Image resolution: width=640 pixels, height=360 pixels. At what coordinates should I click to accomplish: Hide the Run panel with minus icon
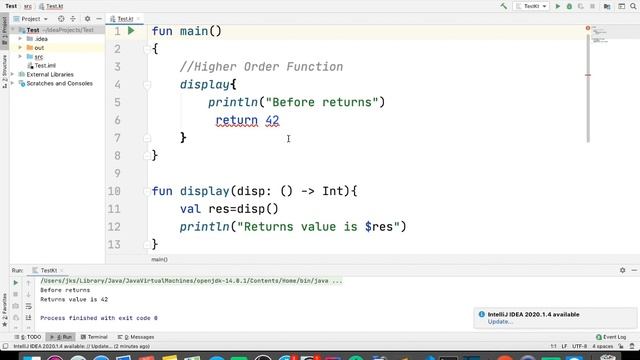[x=634, y=270]
